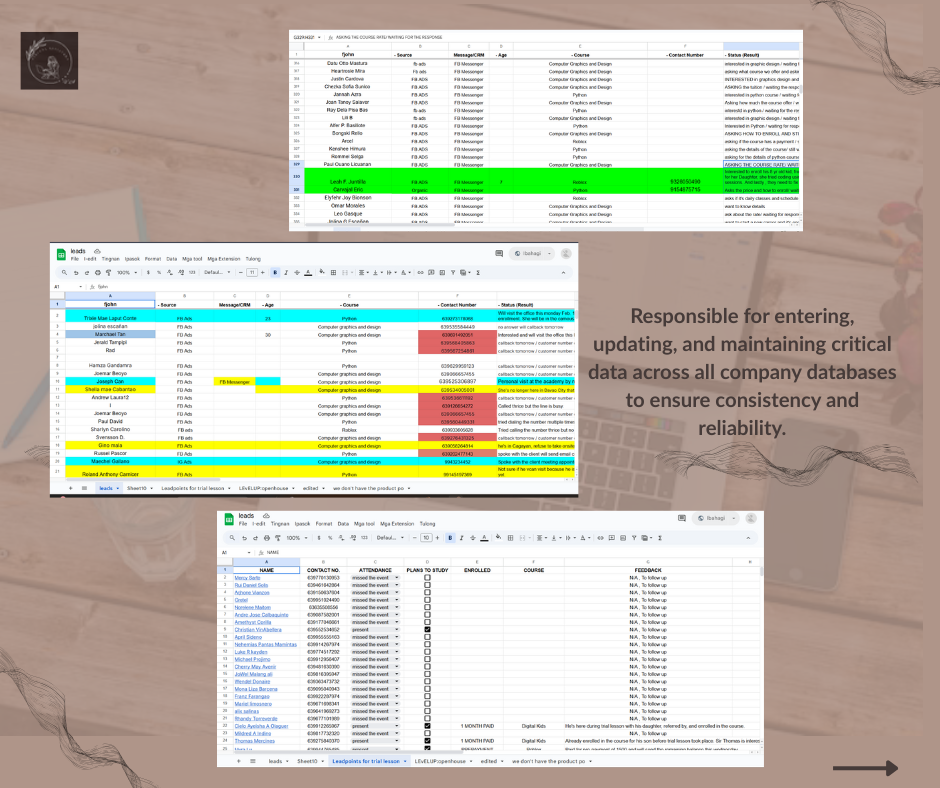940x788 pixels.
Task: Click font size box in bottom spreadsheet
Action: pyautogui.click(x=426, y=538)
